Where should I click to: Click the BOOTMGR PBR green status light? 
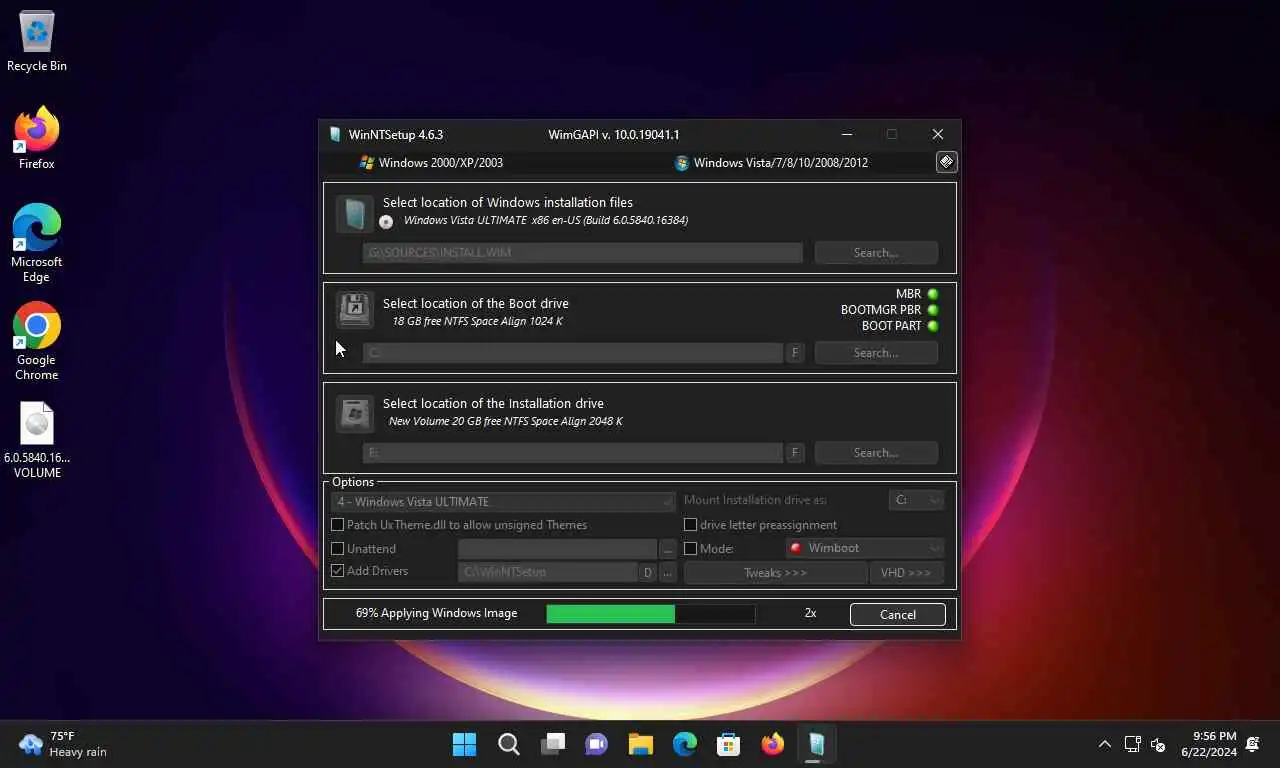click(x=933, y=310)
